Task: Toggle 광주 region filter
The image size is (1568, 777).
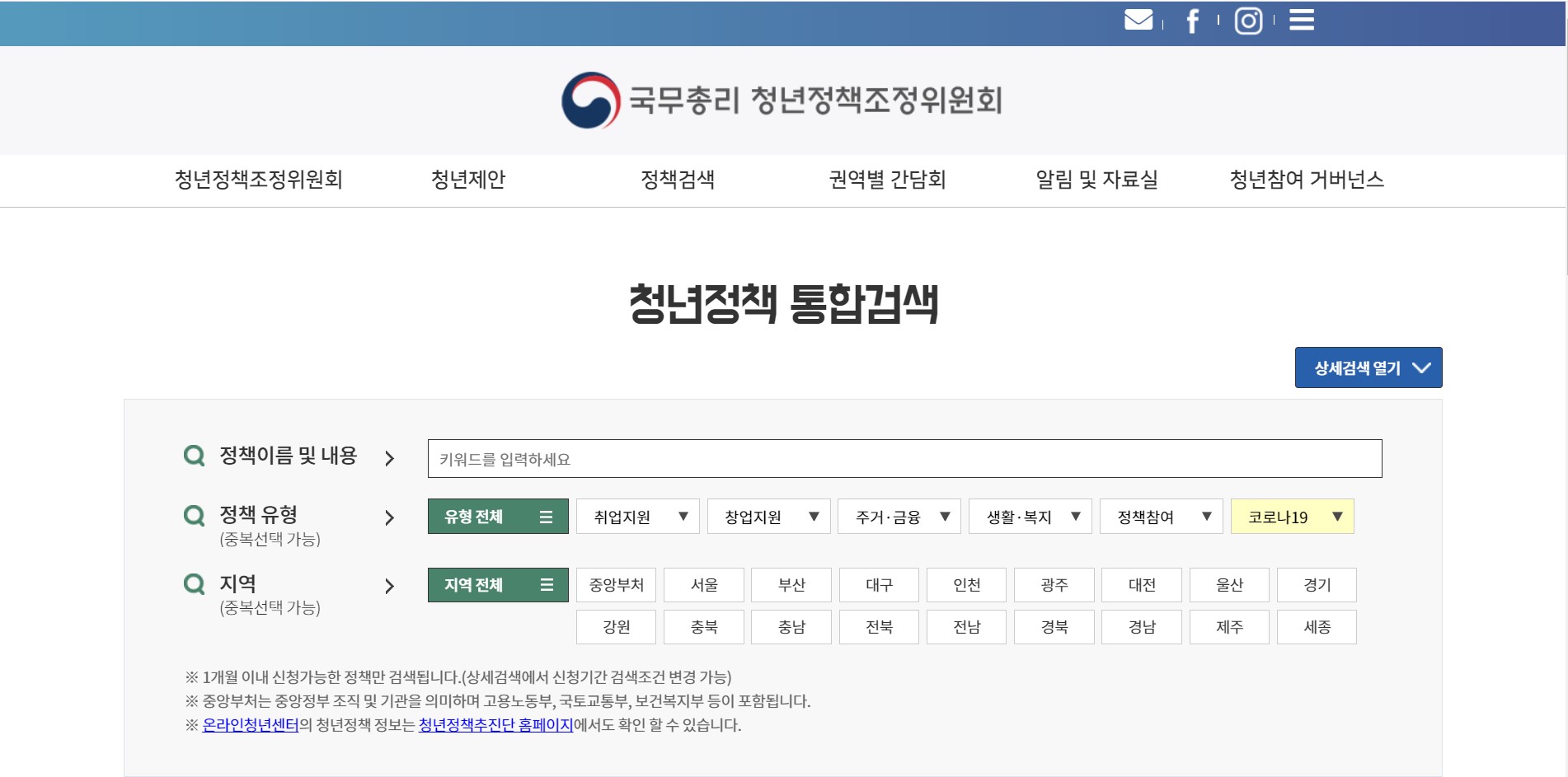Action: 1054,585
